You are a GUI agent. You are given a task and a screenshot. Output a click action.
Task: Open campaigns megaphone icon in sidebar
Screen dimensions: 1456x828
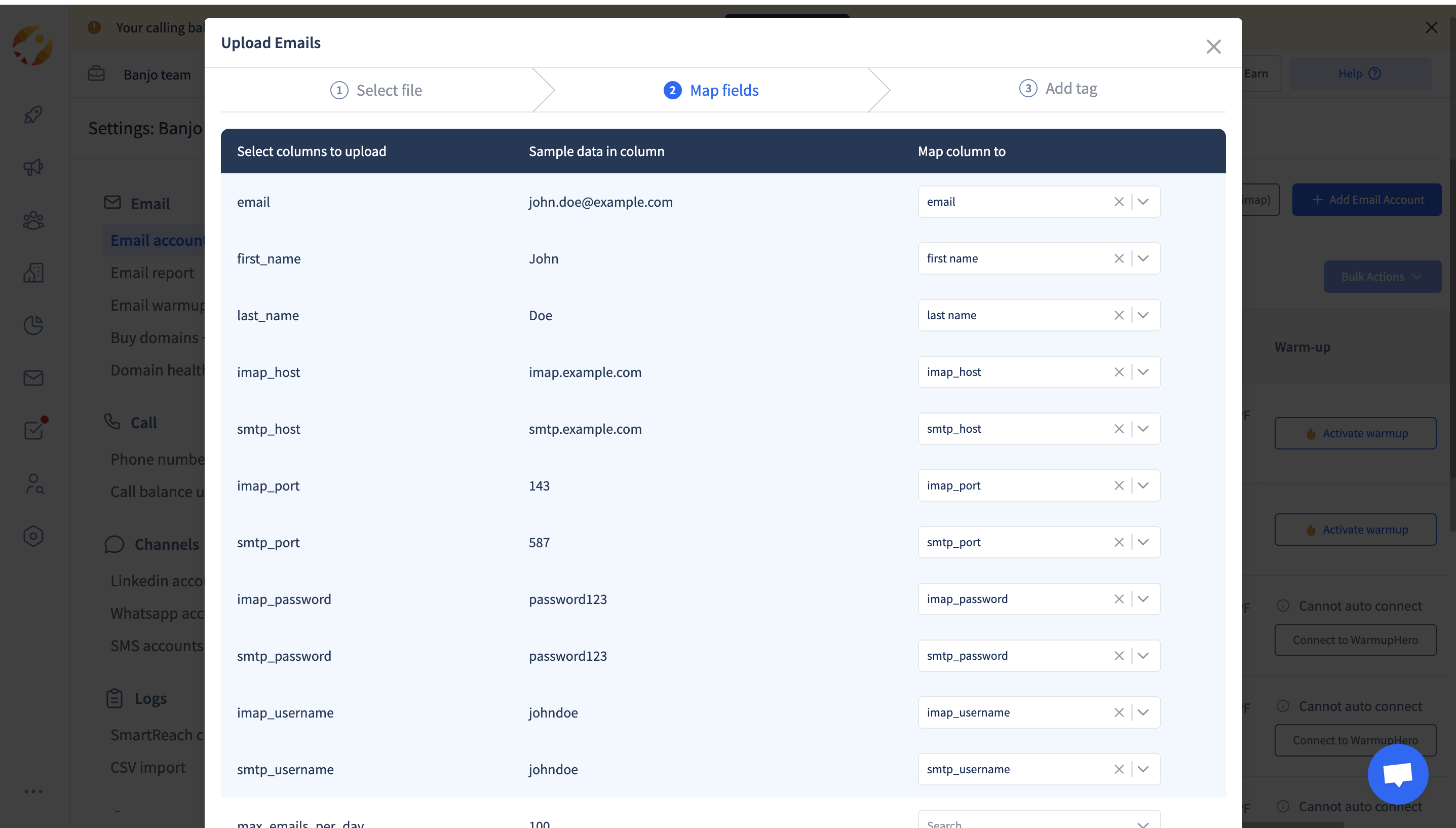coord(33,167)
